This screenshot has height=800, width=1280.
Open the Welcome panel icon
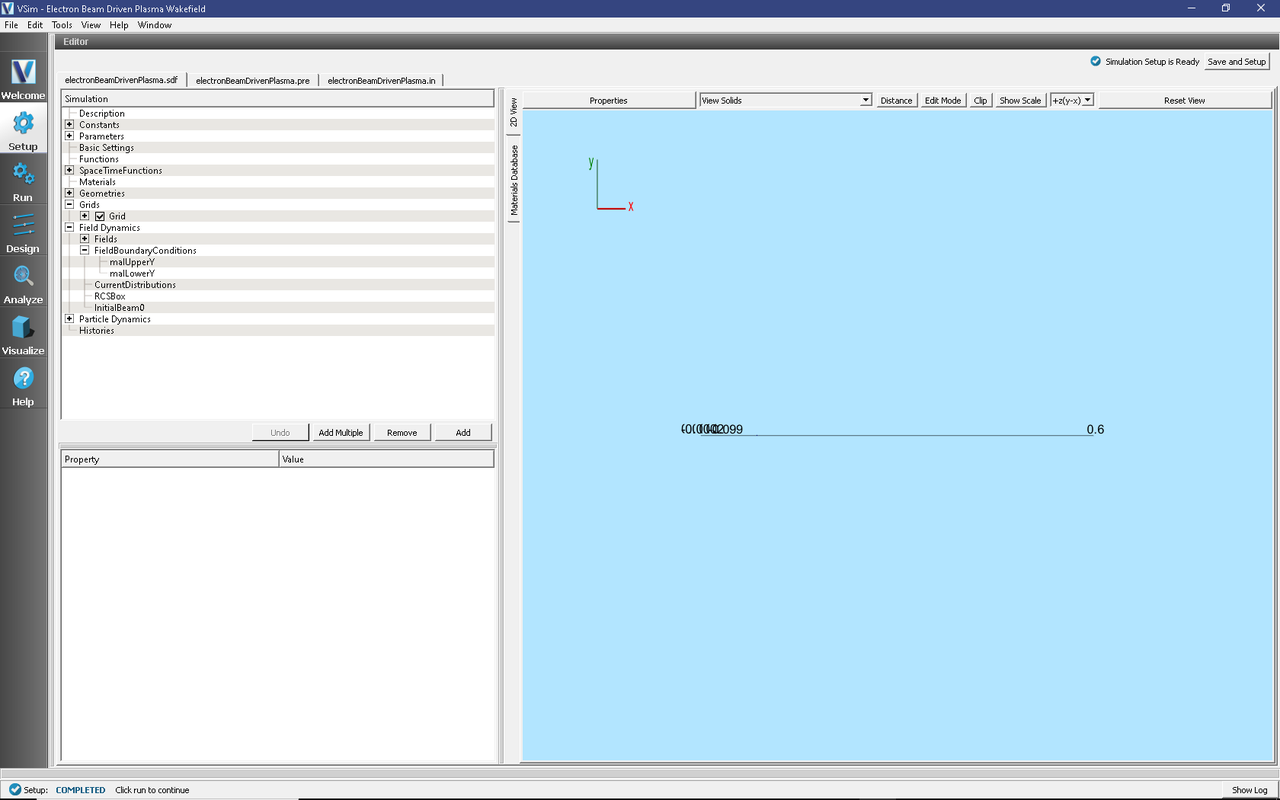tap(23, 73)
